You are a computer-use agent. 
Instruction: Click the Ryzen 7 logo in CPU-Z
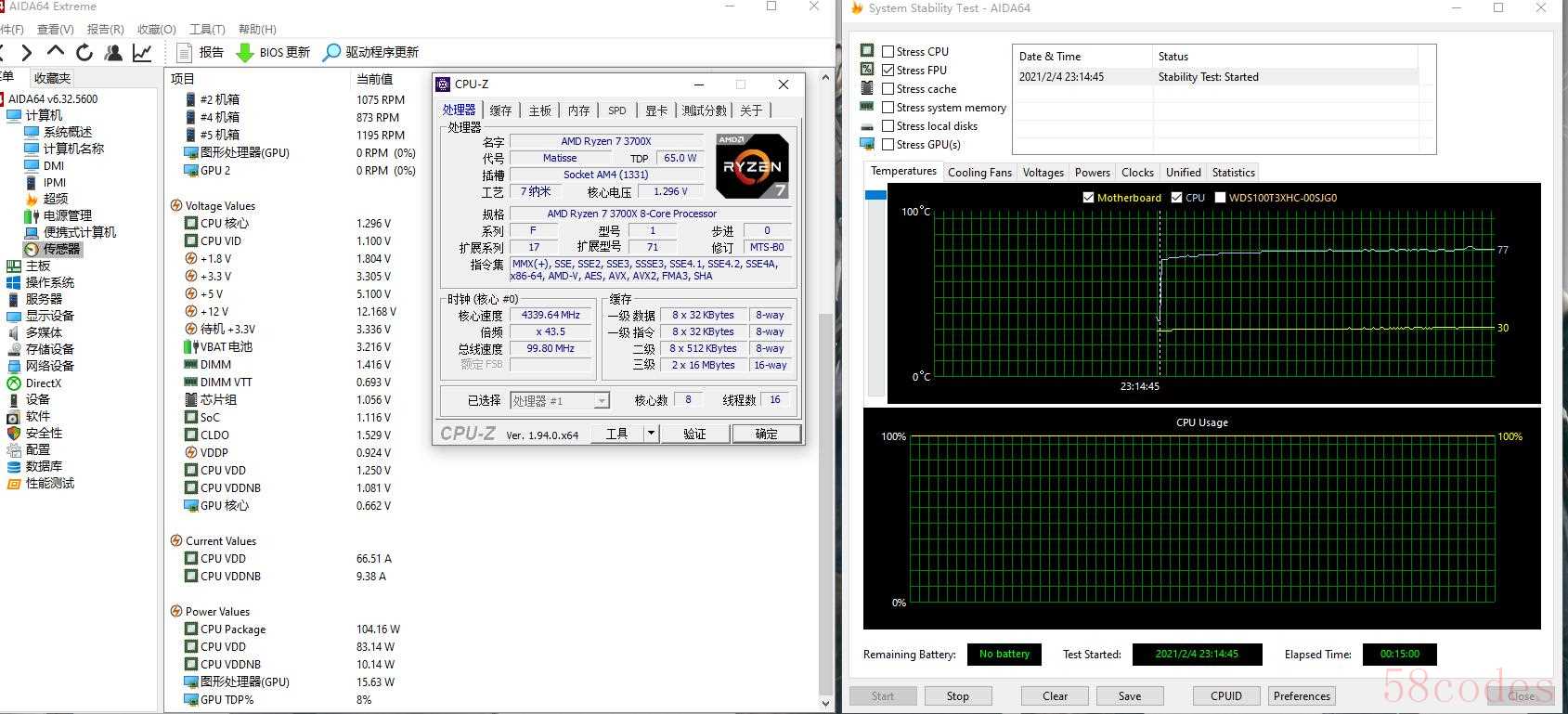[x=753, y=166]
